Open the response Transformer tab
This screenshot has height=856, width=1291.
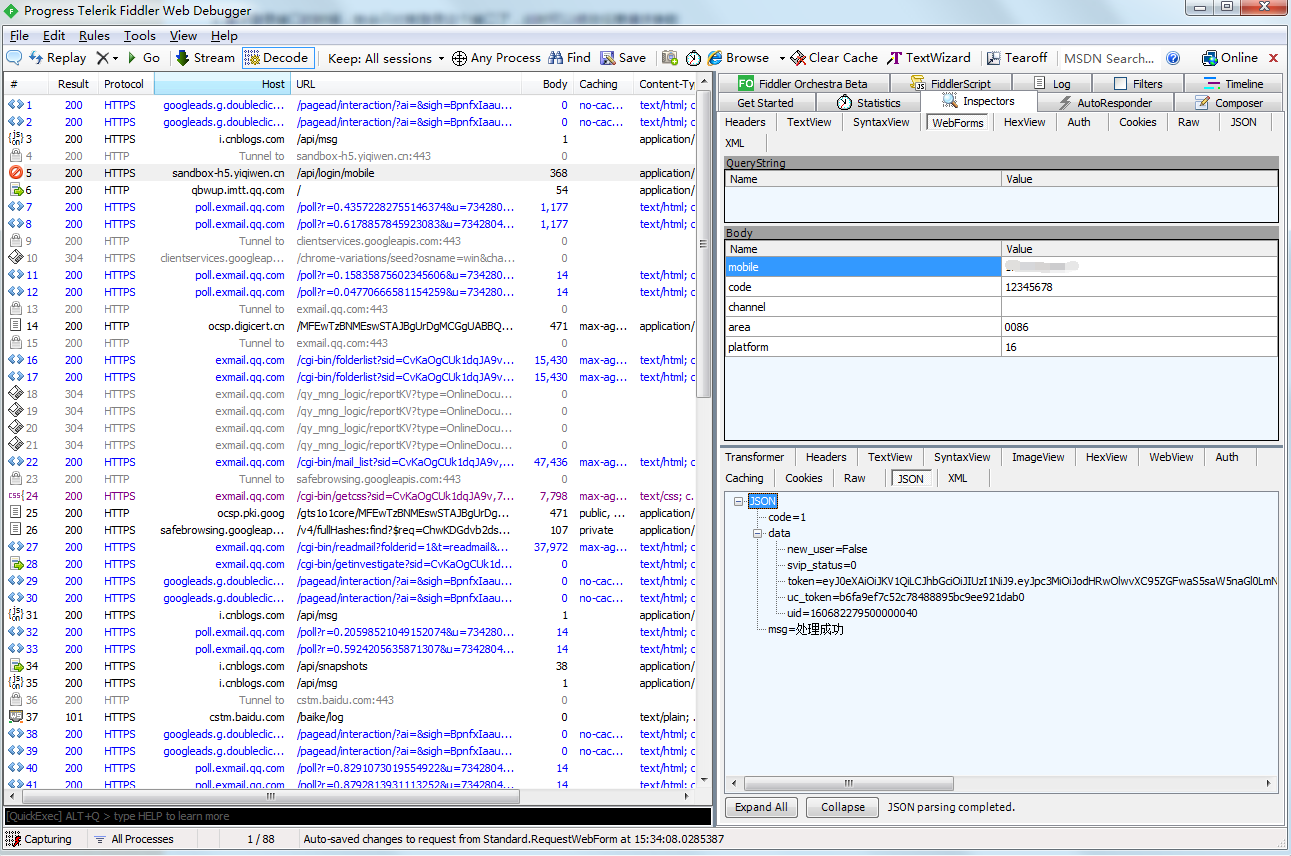pyautogui.click(x=755, y=457)
